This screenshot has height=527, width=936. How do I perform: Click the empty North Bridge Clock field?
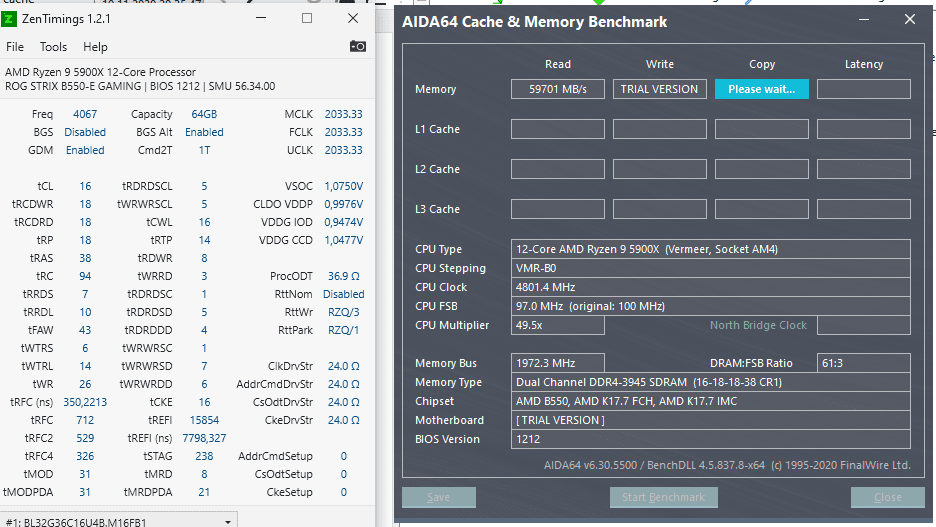coord(864,325)
